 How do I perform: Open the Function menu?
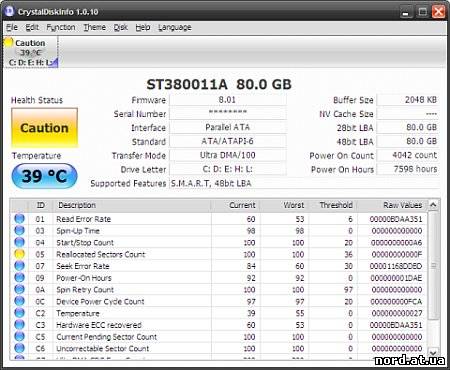(61, 27)
